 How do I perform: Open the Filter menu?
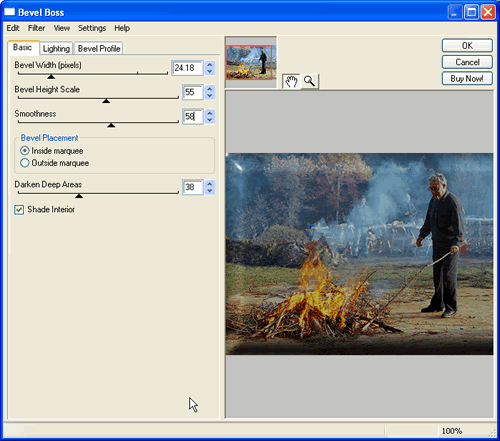coord(36,28)
